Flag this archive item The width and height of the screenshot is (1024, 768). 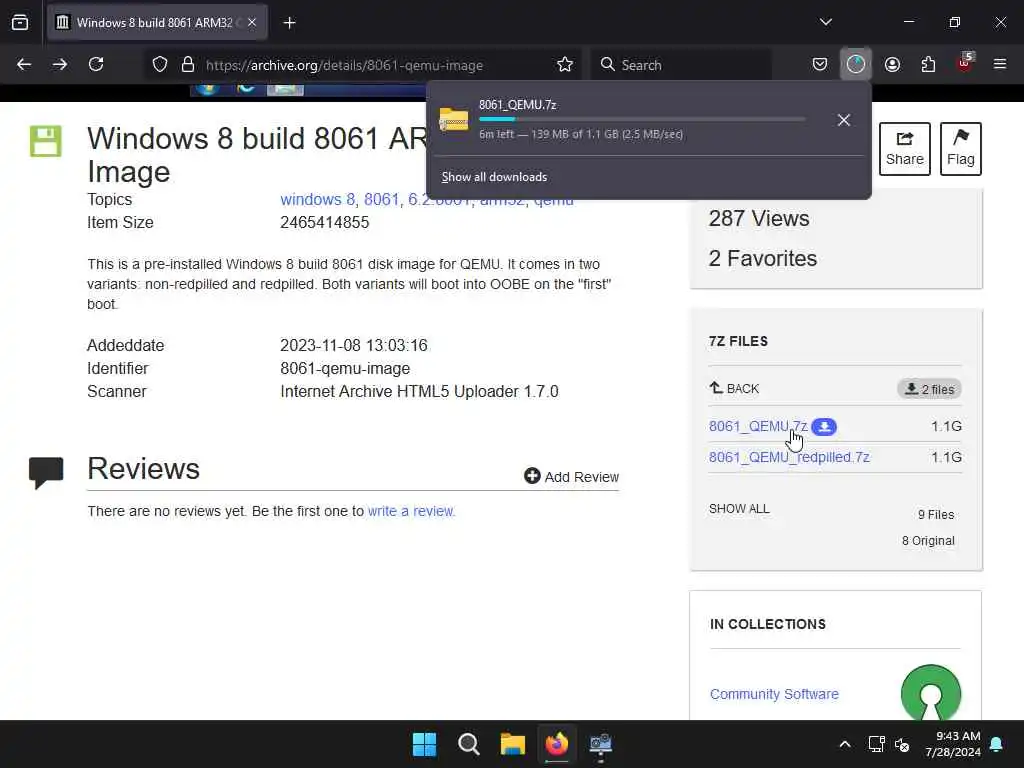click(961, 149)
